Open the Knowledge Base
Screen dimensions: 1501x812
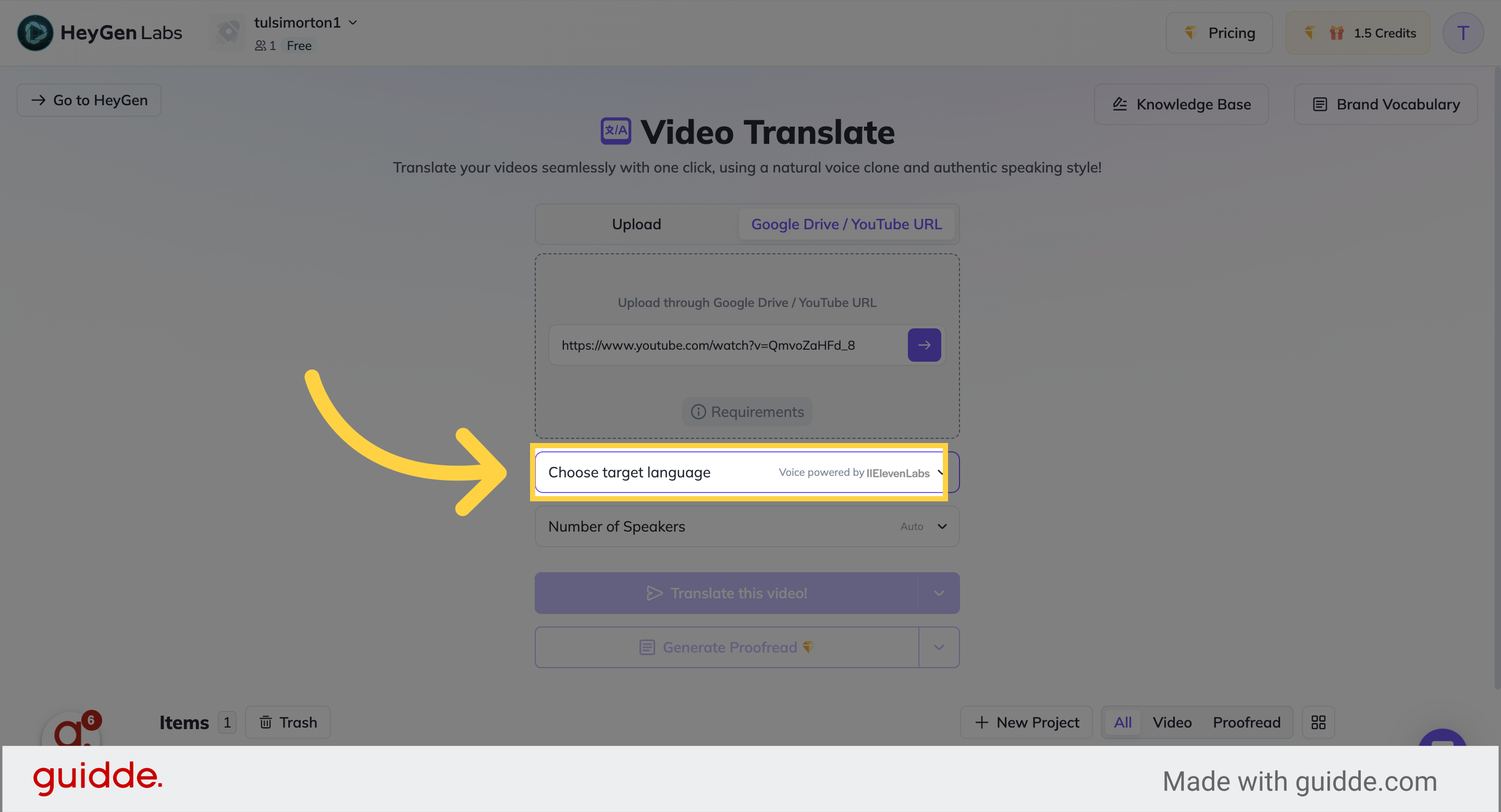coord(1181,104)
